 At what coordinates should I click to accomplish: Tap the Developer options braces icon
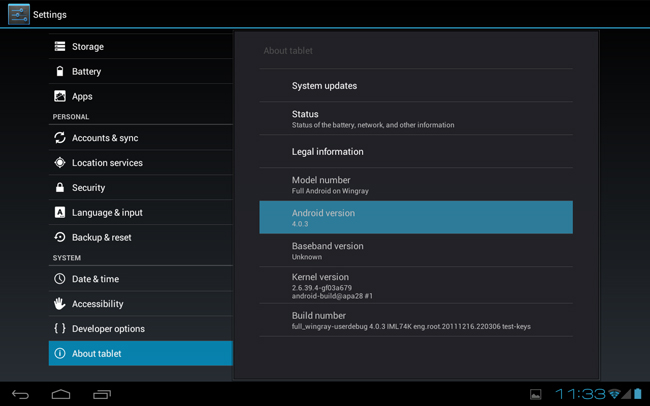coord(60,329)
